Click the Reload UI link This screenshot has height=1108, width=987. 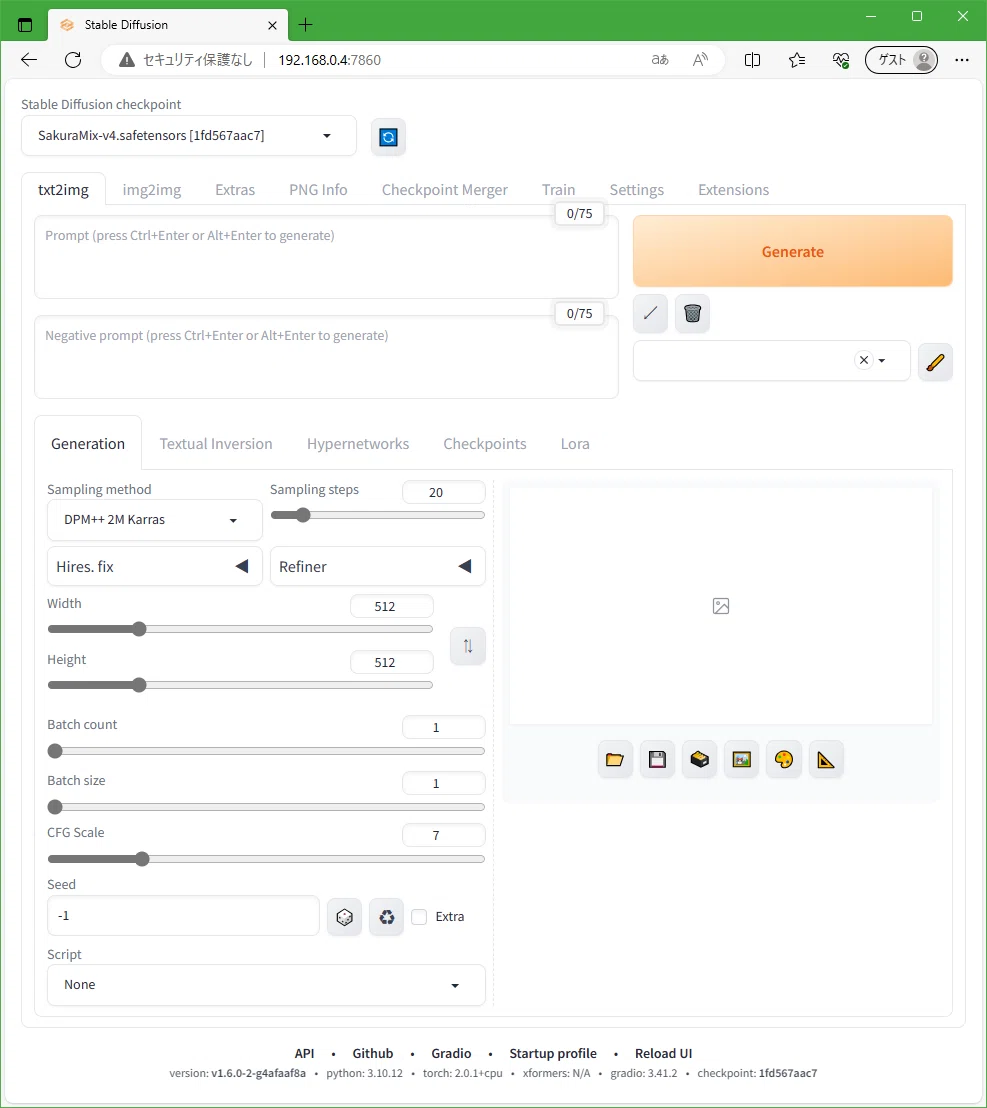(x=663, y=1054)
